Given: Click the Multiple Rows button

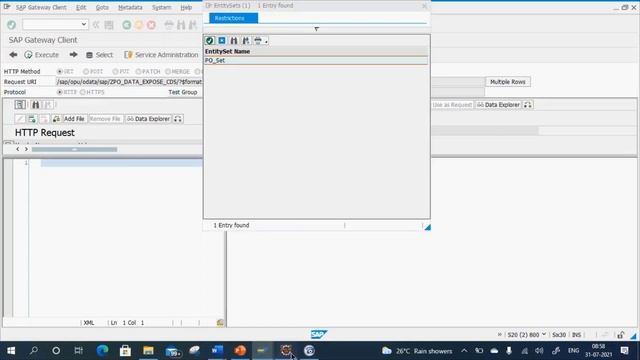Looking at the screenshot, I should tap(508, 82).
